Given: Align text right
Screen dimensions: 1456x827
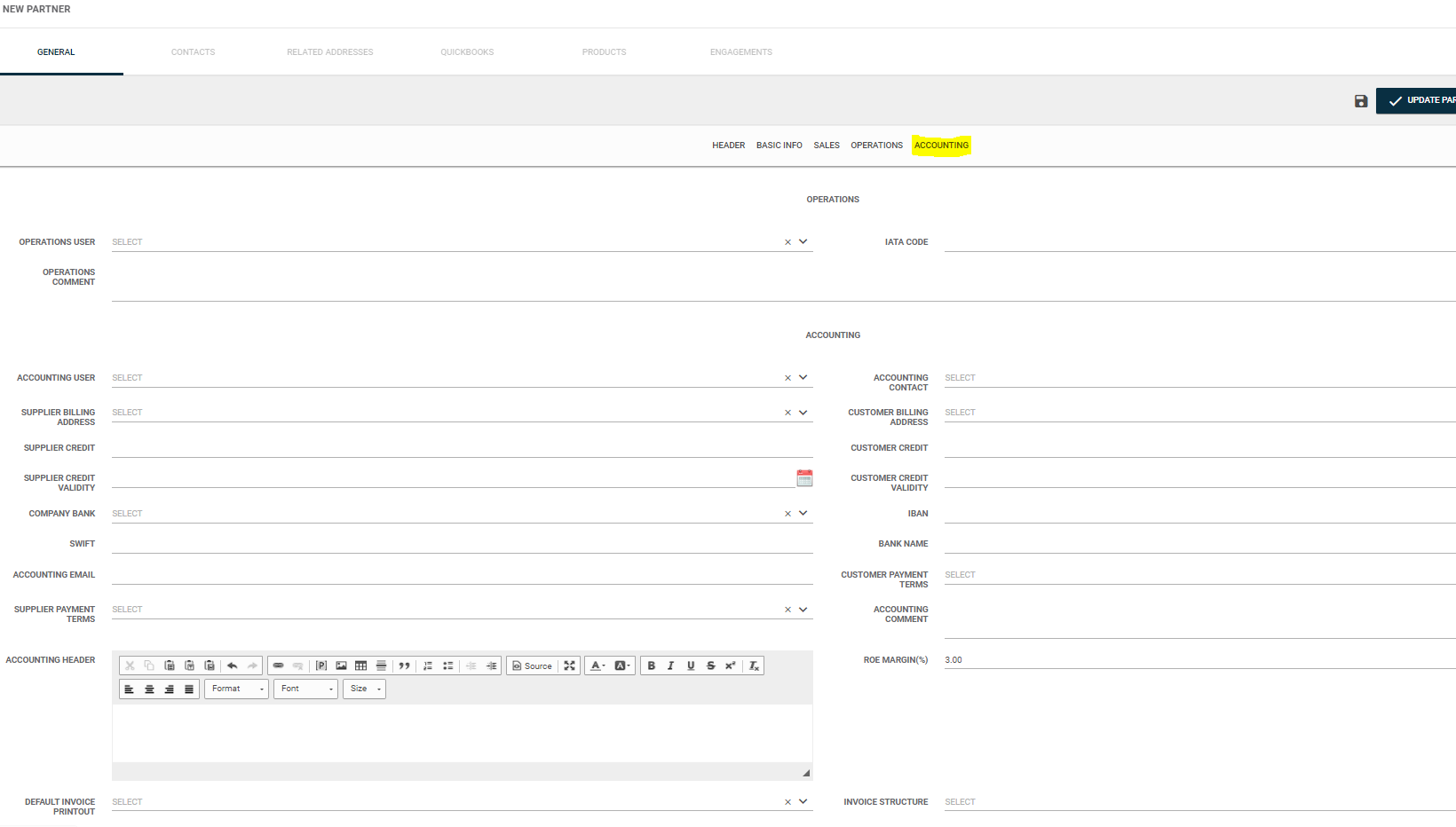Looking at the screenshot, I should pyautogui.click(x=169, y=689).
